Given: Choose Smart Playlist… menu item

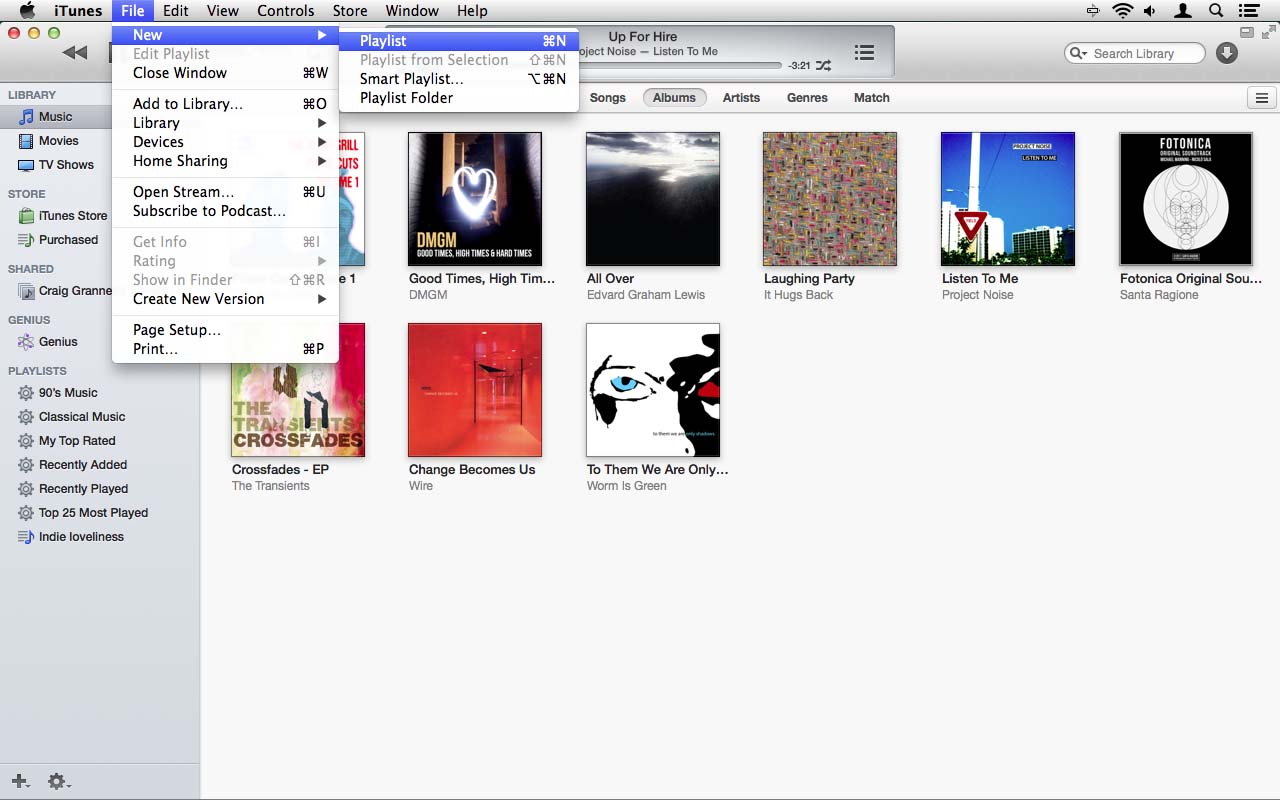Looking at the screenshot, I should (458, 79).
